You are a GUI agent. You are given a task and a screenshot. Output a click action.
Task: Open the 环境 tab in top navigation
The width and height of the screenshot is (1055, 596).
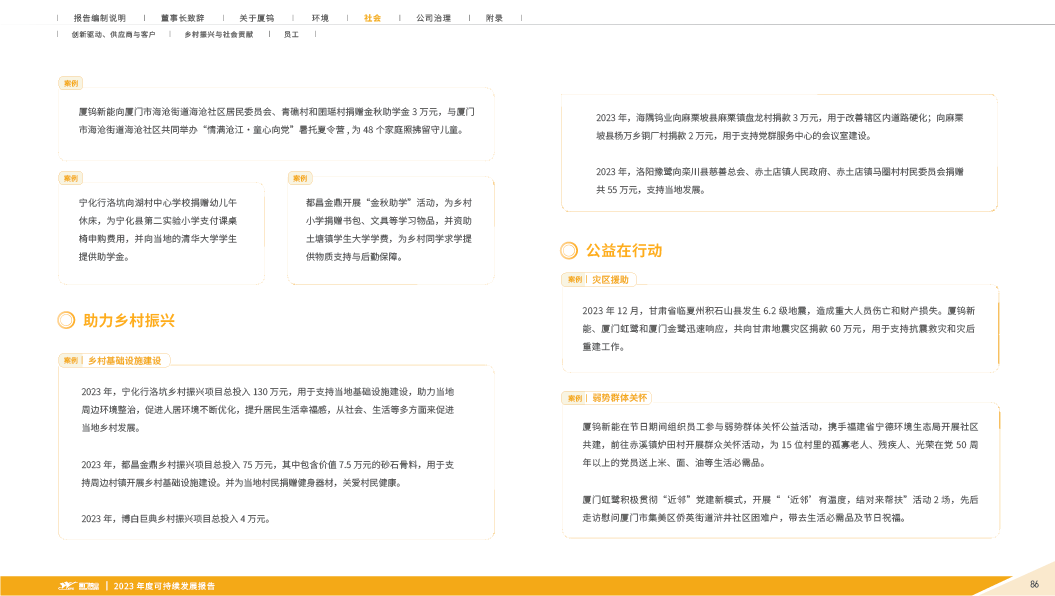320,18
